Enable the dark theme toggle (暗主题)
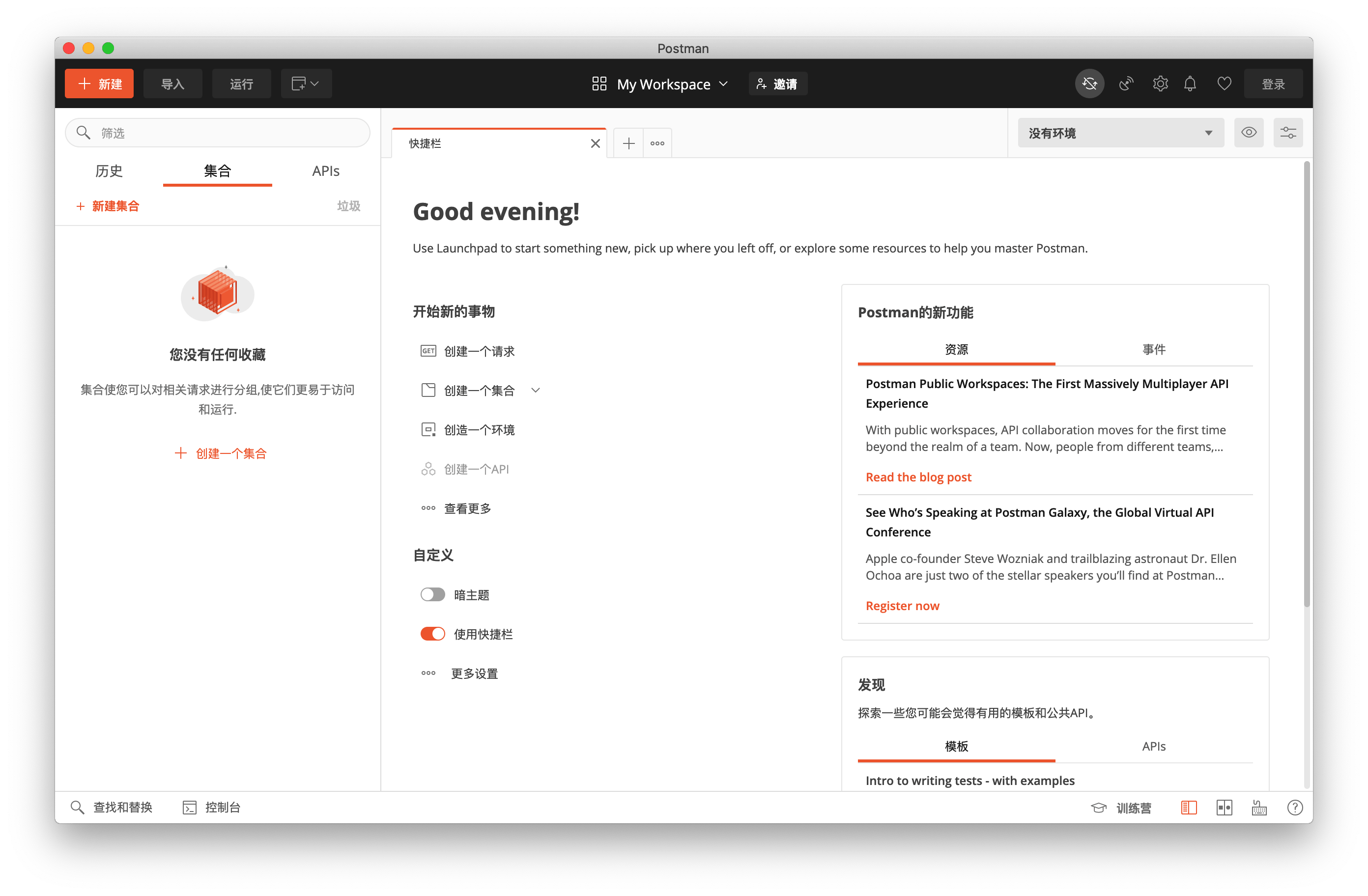The image size is (1368, 896). coord(432,594)
